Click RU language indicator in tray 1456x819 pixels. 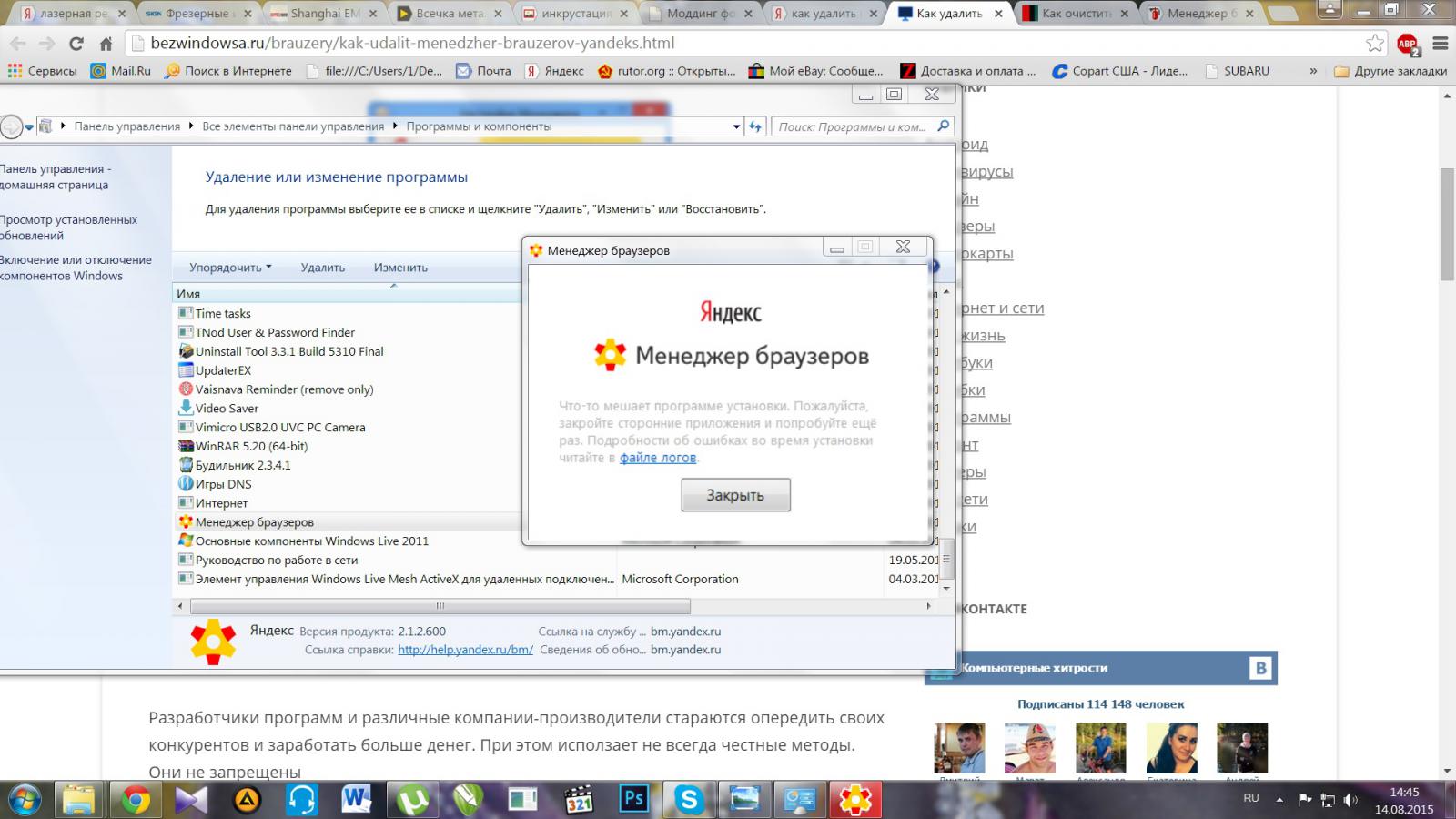pos(1251,798)
